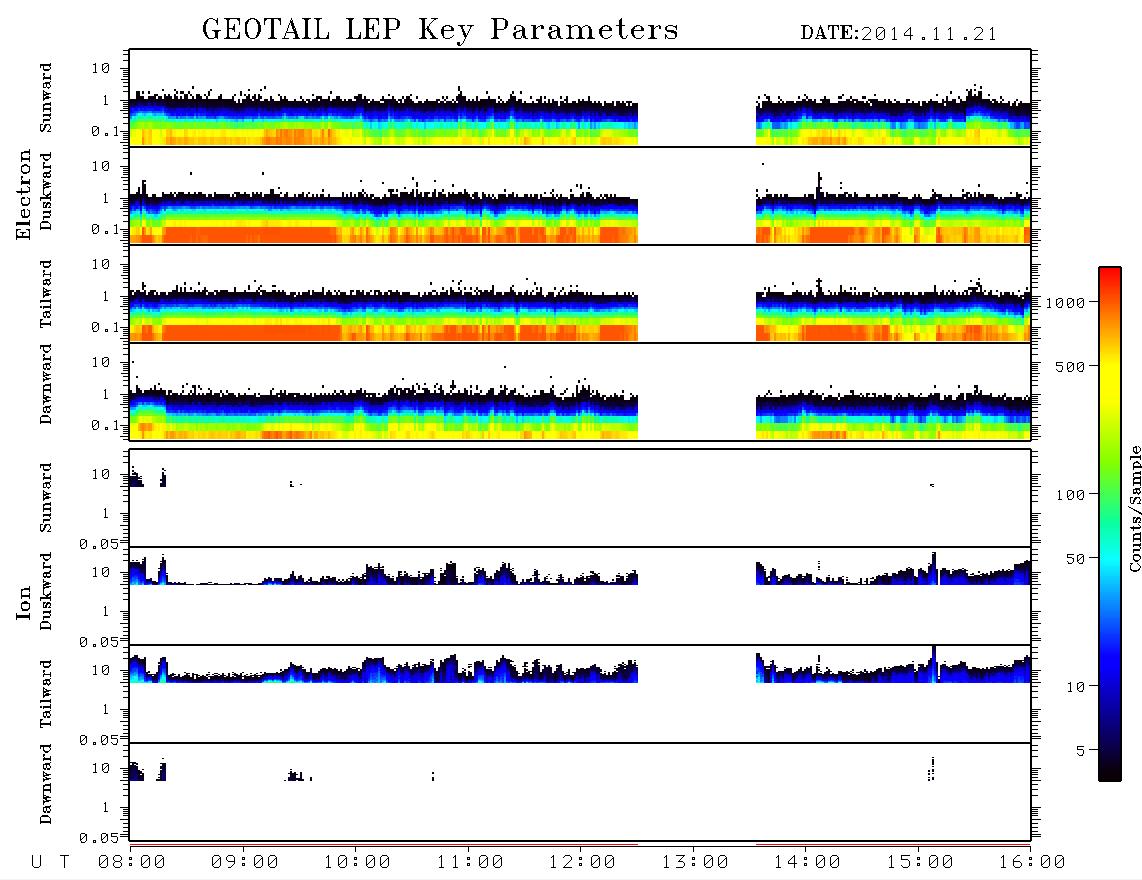The height and width of the screenshot is (880, 1142).
Task: Click the 10:00 time tick label
Action: click(357, 863)
